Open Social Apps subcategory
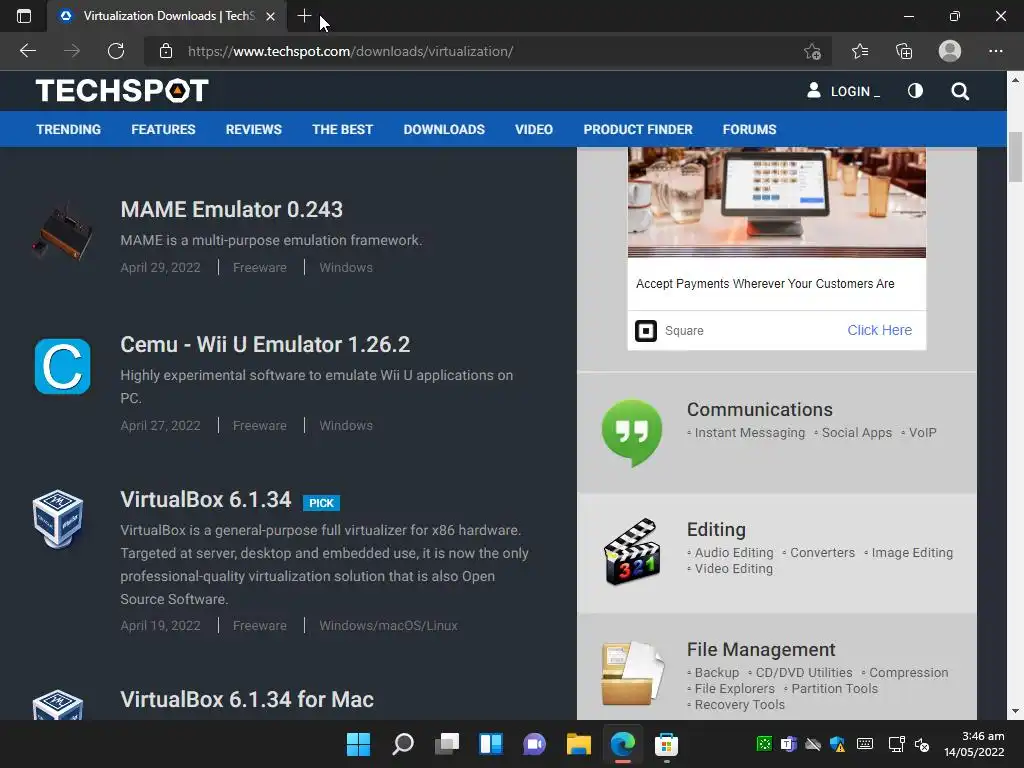 point(856,433)
